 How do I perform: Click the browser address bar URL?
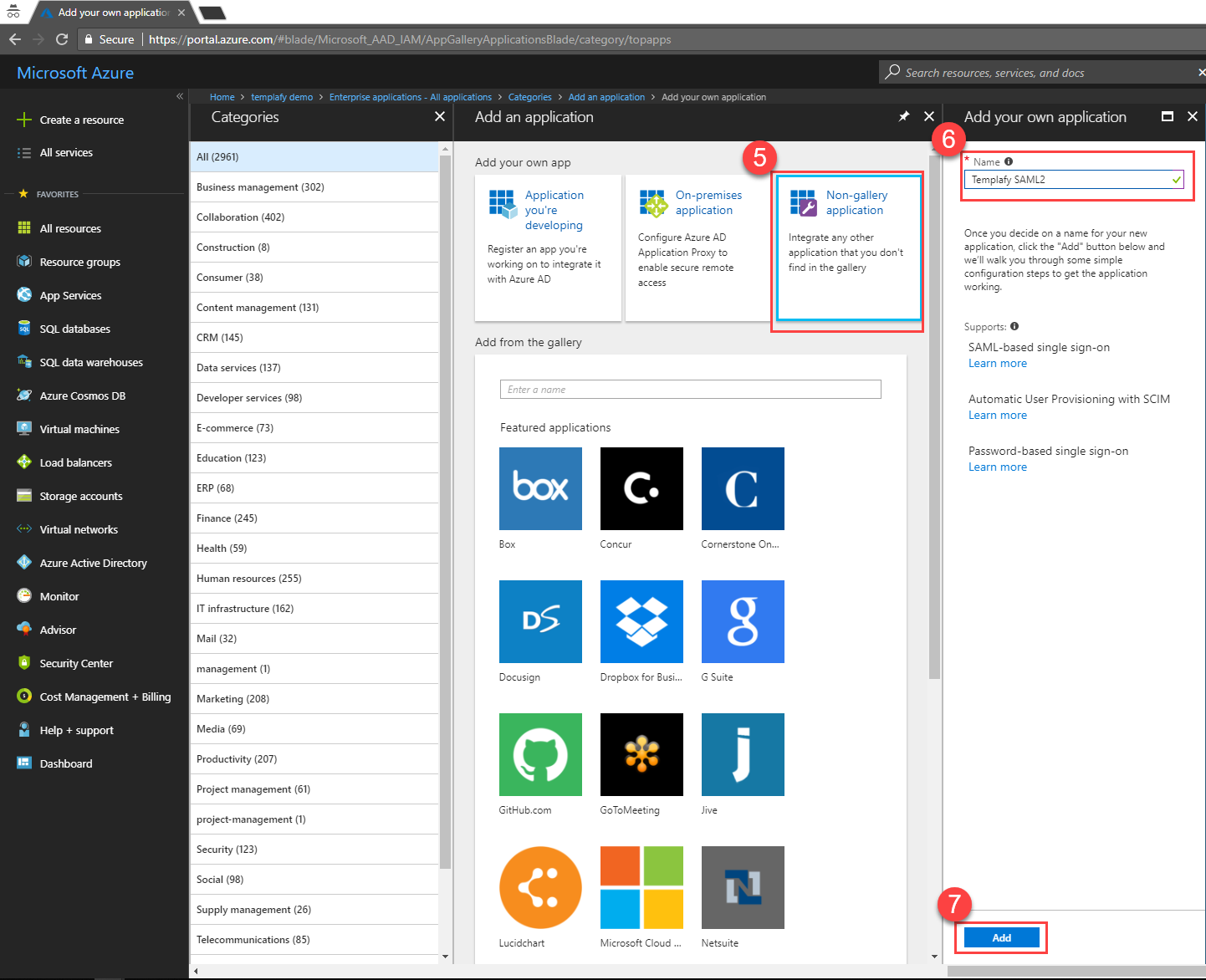click(410, 39)
